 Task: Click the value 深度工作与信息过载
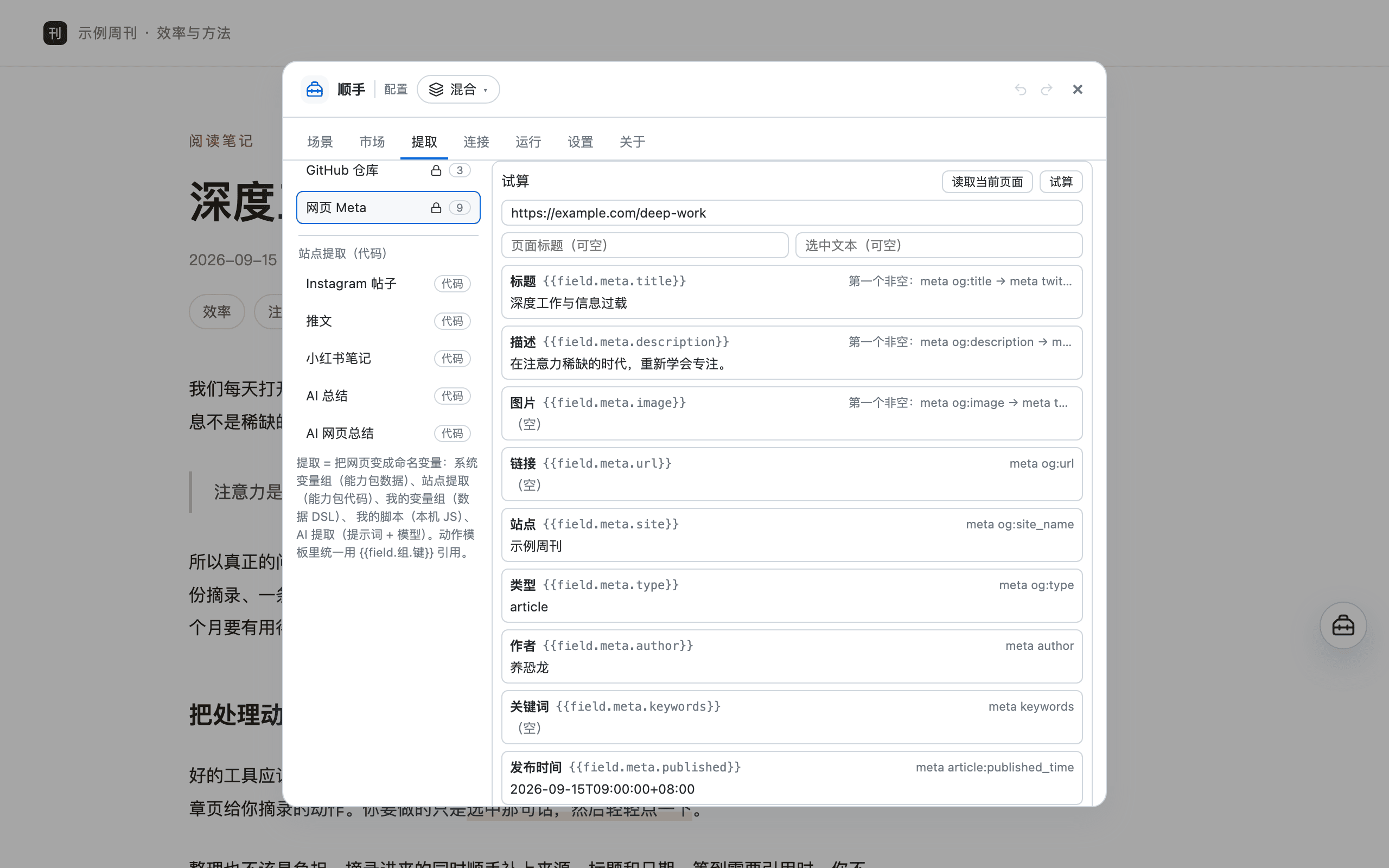(x=568, y=303)
